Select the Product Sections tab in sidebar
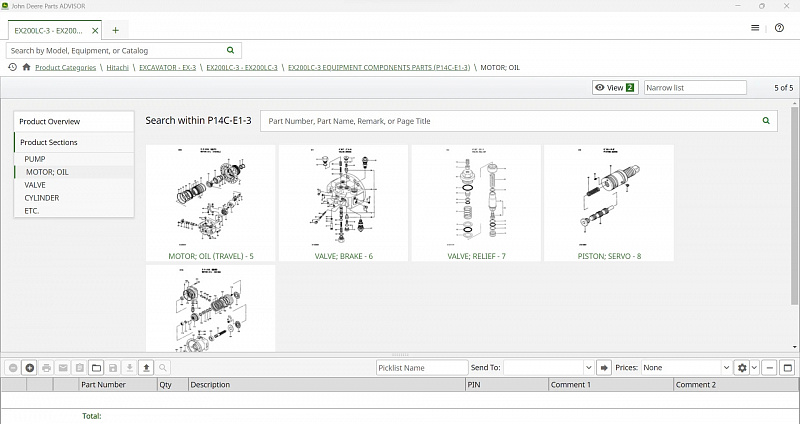 (x=74, y=142)
